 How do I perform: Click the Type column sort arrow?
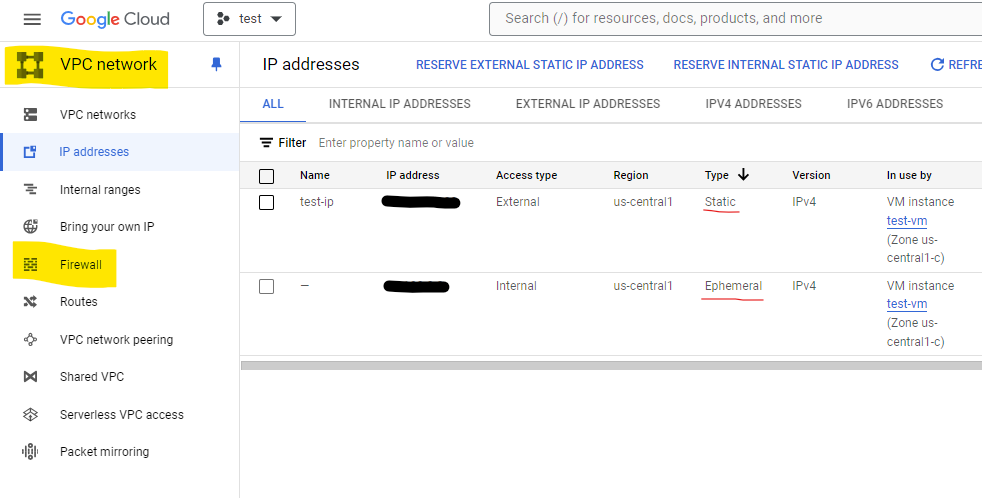click(743, 175)
